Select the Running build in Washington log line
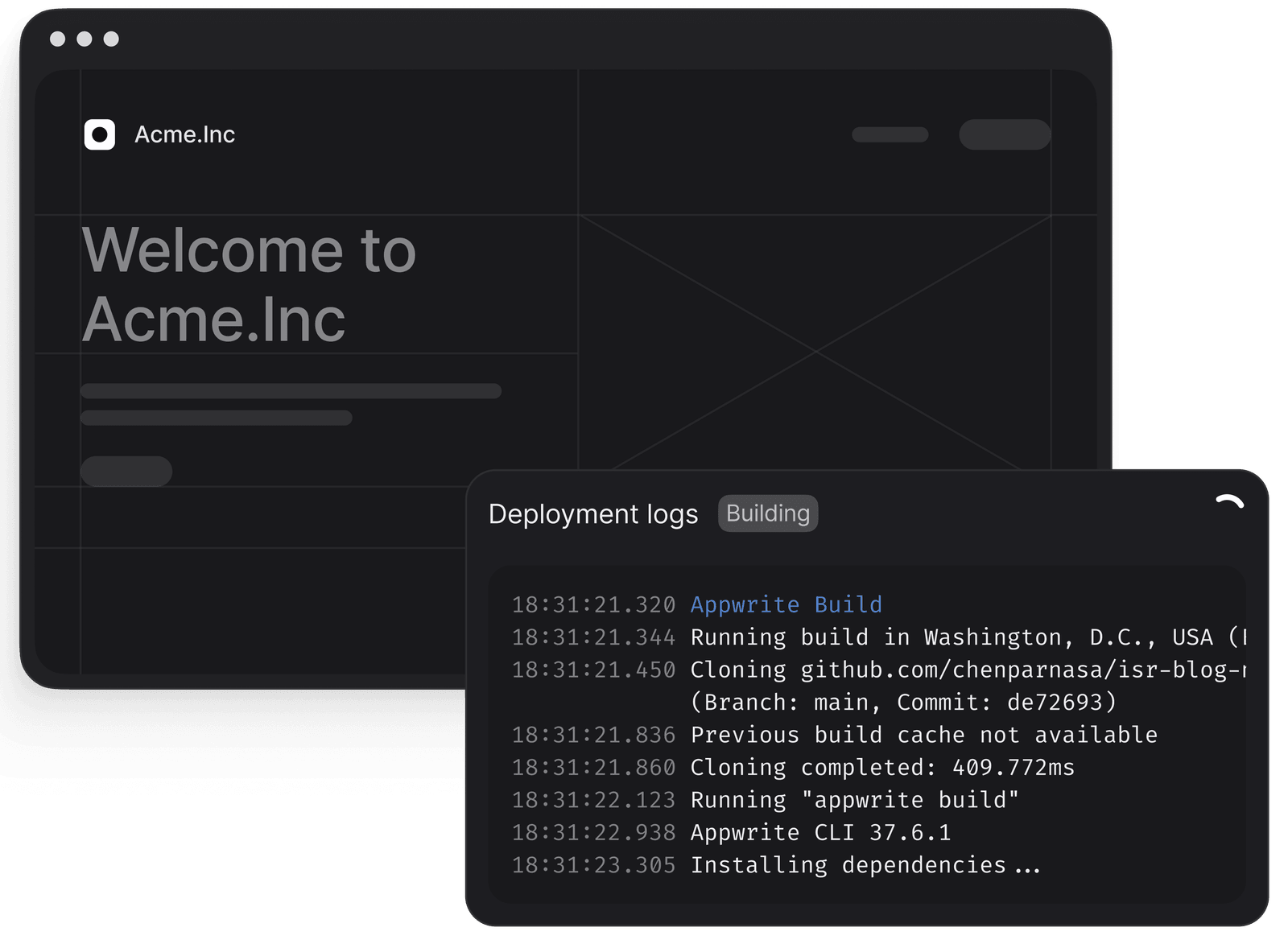The image size is (1288, 944). coord(878,637)
